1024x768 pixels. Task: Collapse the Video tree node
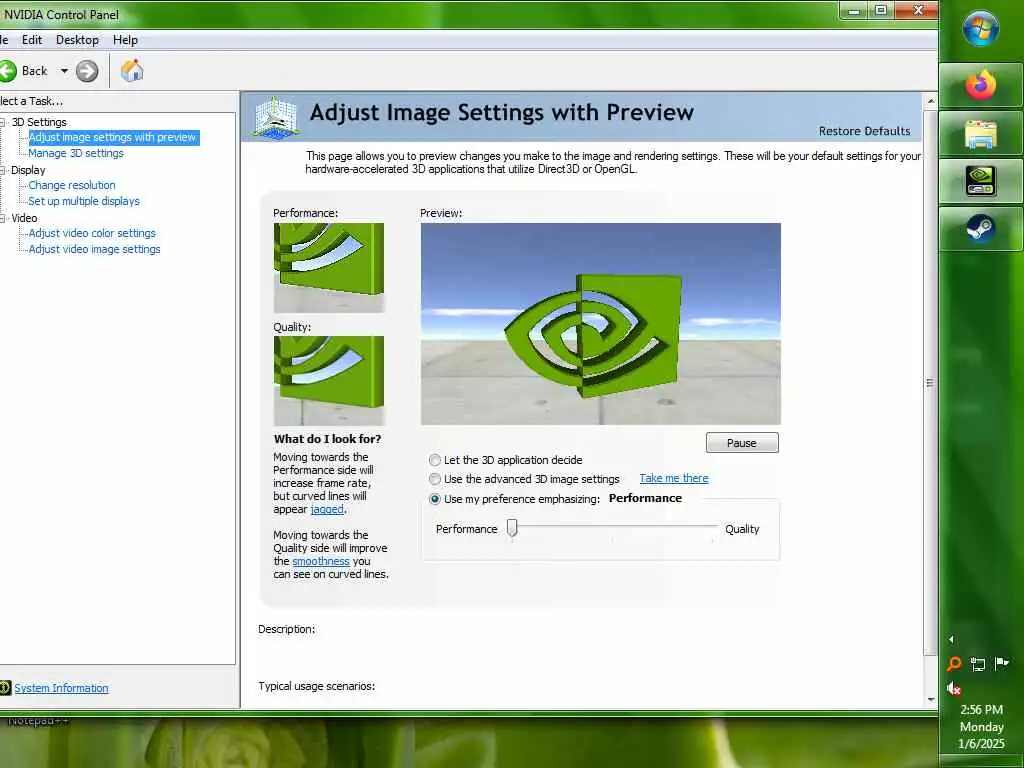click(3, 218)
